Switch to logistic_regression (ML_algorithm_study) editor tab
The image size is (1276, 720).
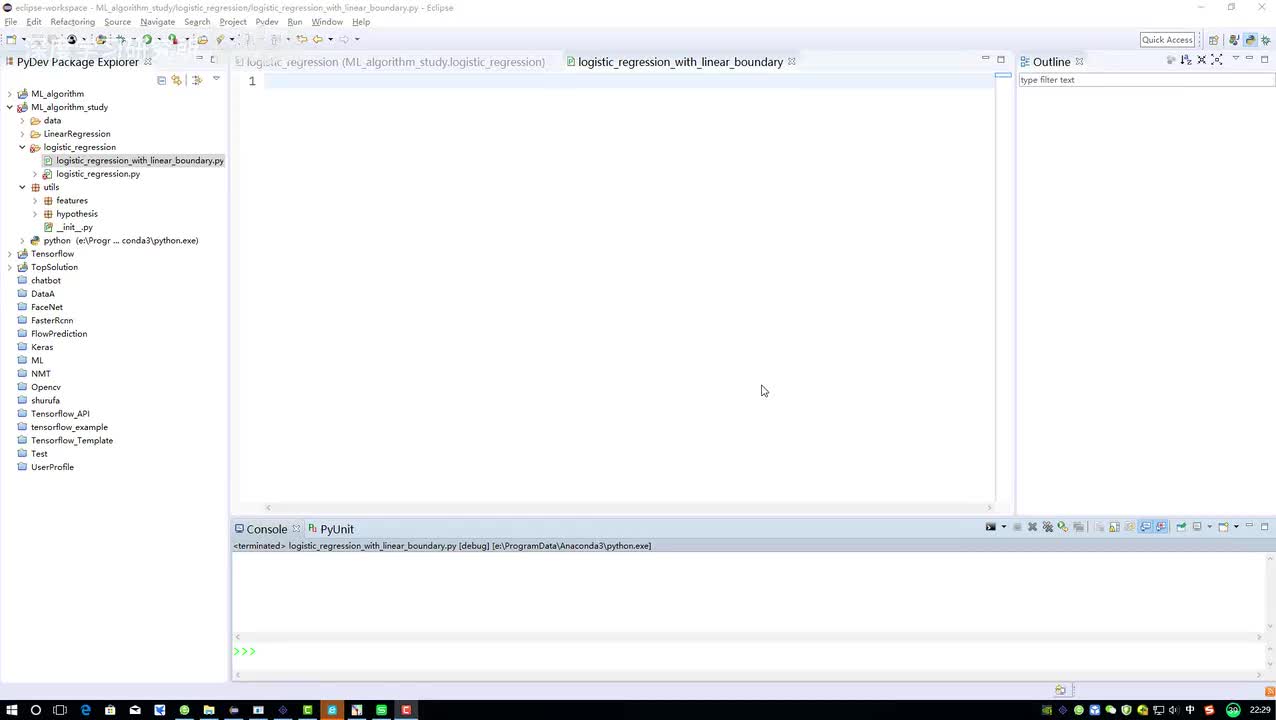point(390,62)
